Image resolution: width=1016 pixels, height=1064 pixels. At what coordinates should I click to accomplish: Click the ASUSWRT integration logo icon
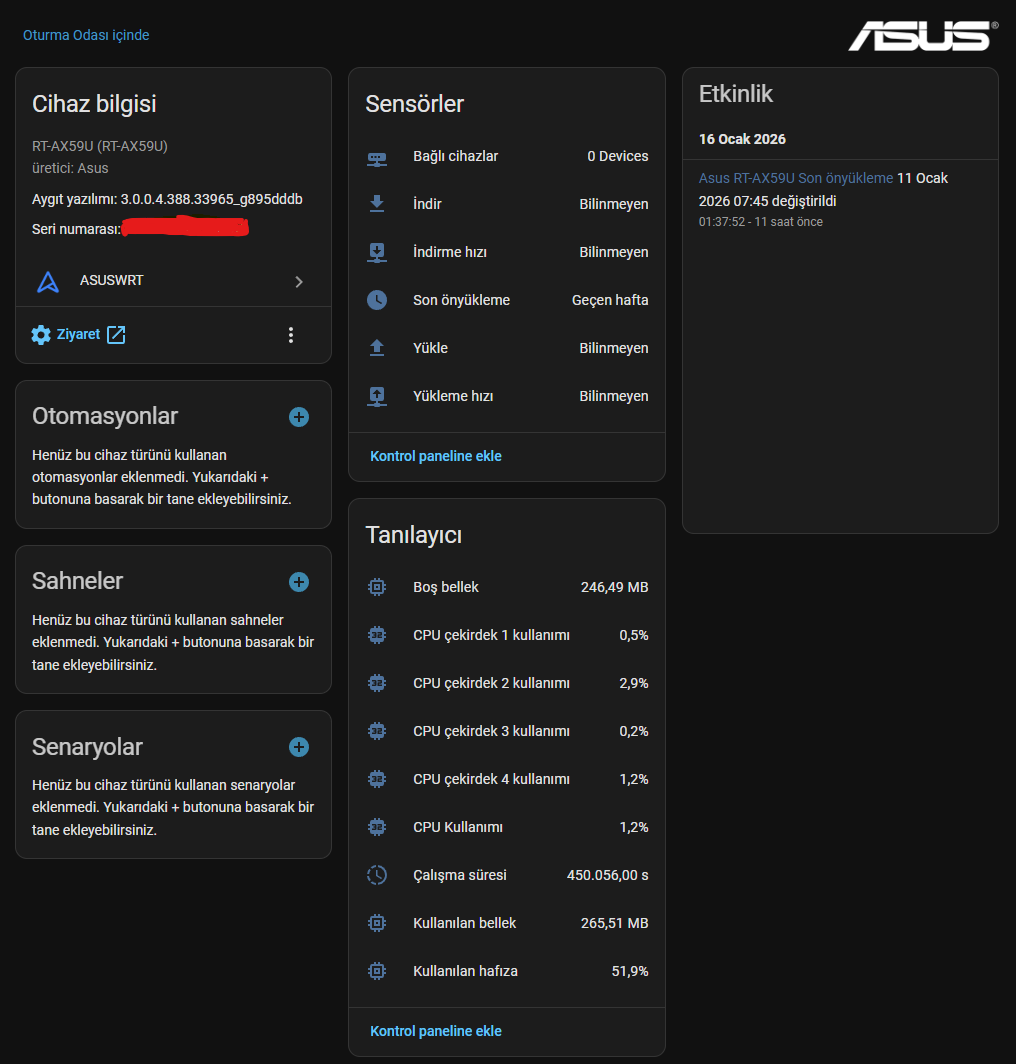[x=48, y=282]
